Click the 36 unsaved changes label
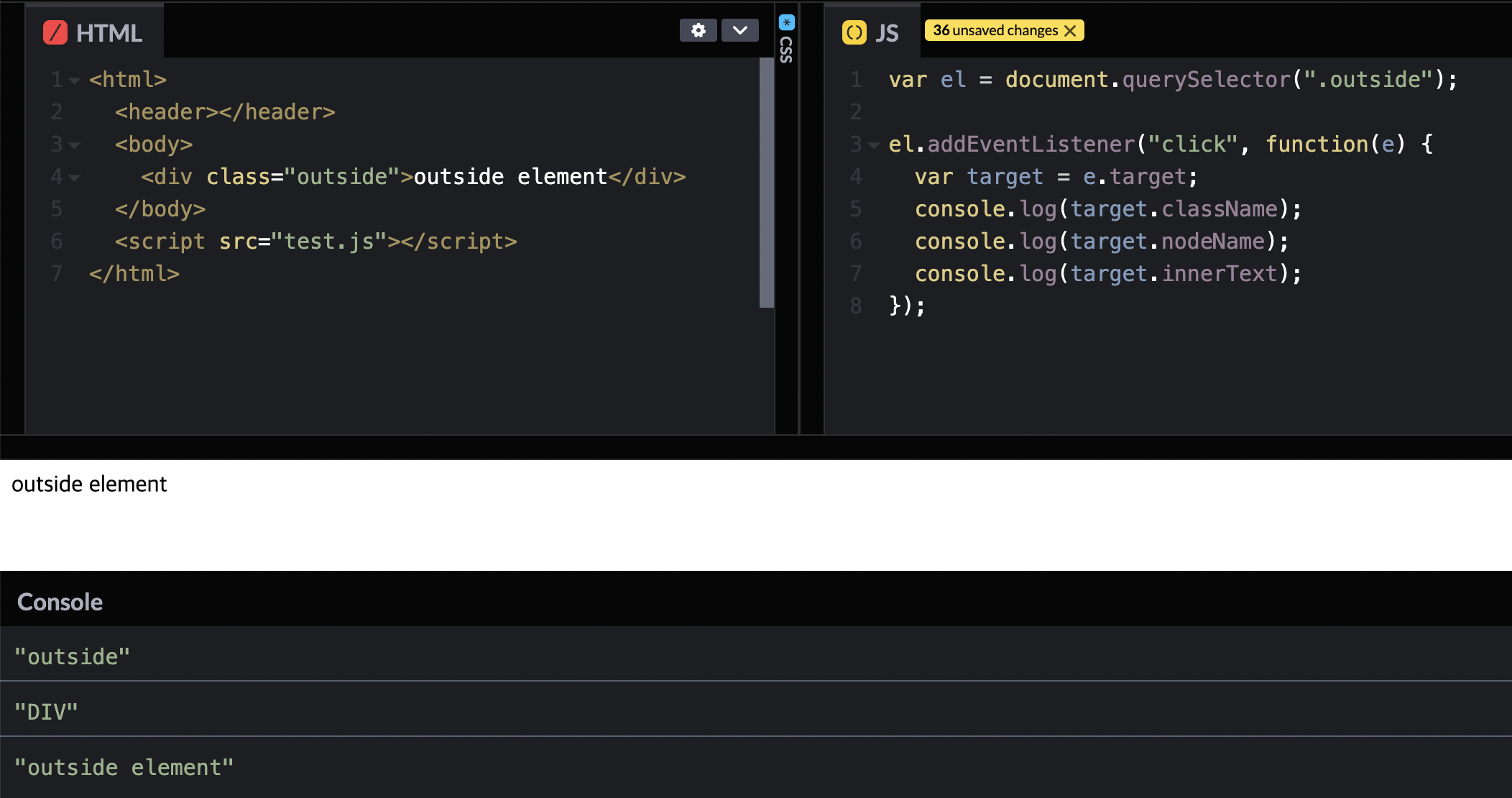Image resolution: width=1512 pixels, height=798 pixels. click(x=995, y=30)
